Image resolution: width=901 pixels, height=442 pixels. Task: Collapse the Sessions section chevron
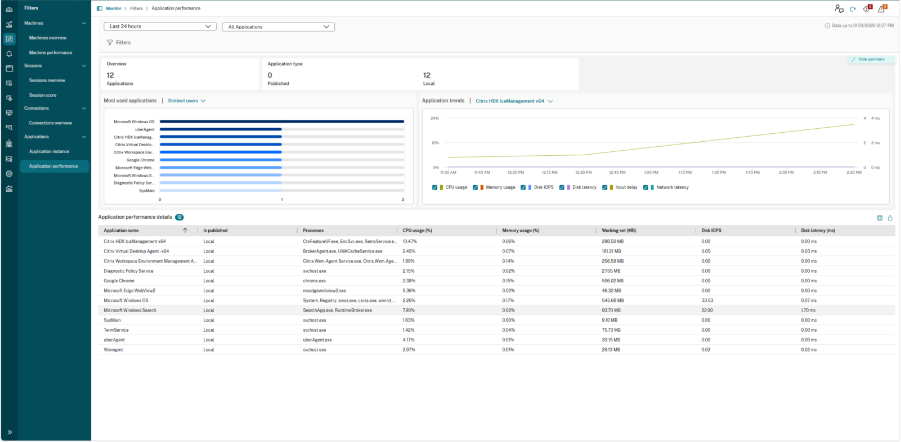[84, 66]
